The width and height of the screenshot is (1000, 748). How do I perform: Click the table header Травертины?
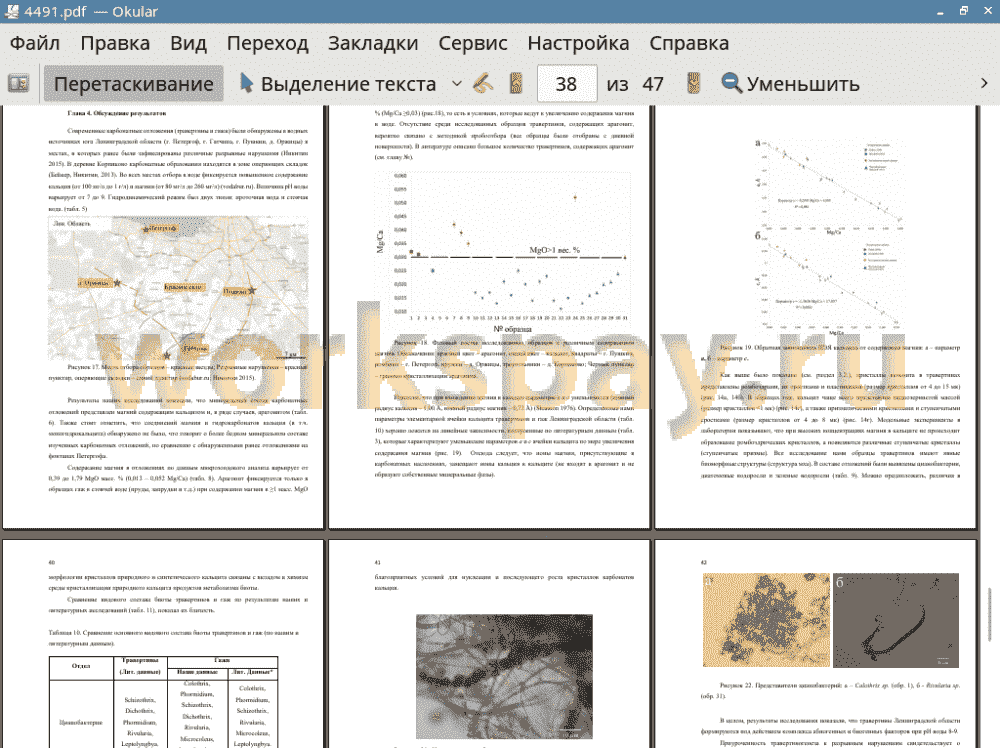pos(140,661)
